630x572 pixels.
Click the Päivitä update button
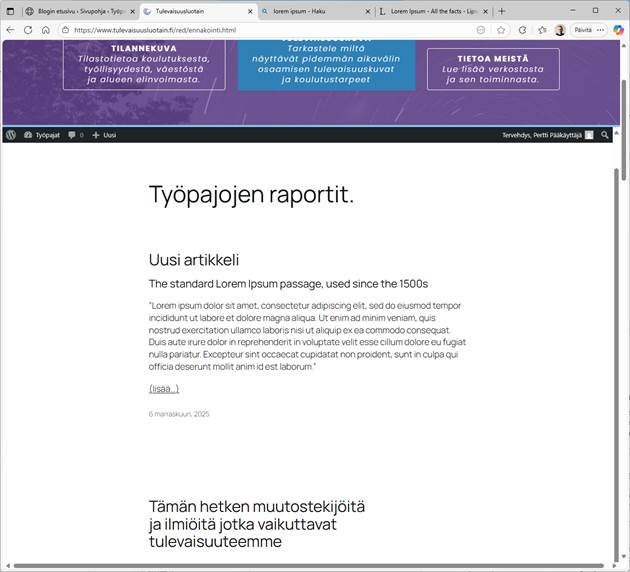coord(585,30)
